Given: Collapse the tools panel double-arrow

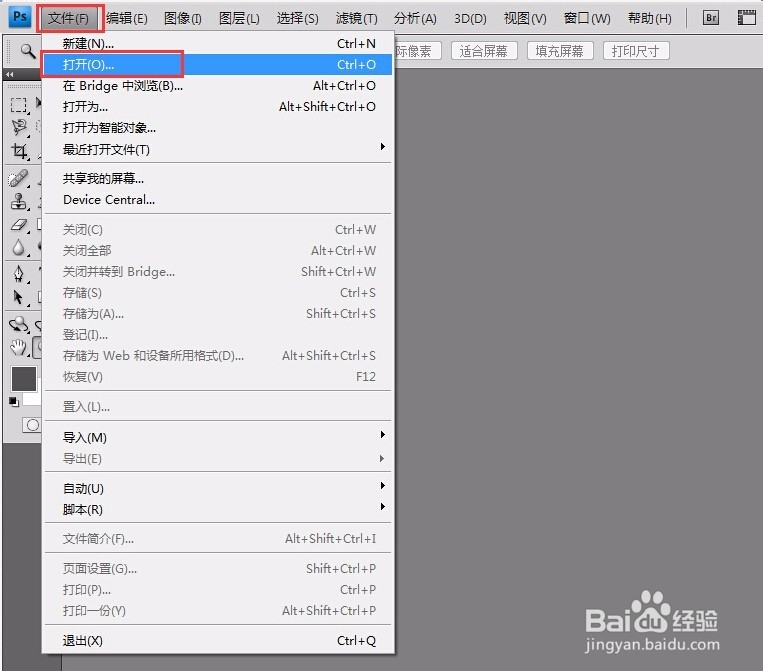Looking at the screenshot, I should click(x=9, y=74).
